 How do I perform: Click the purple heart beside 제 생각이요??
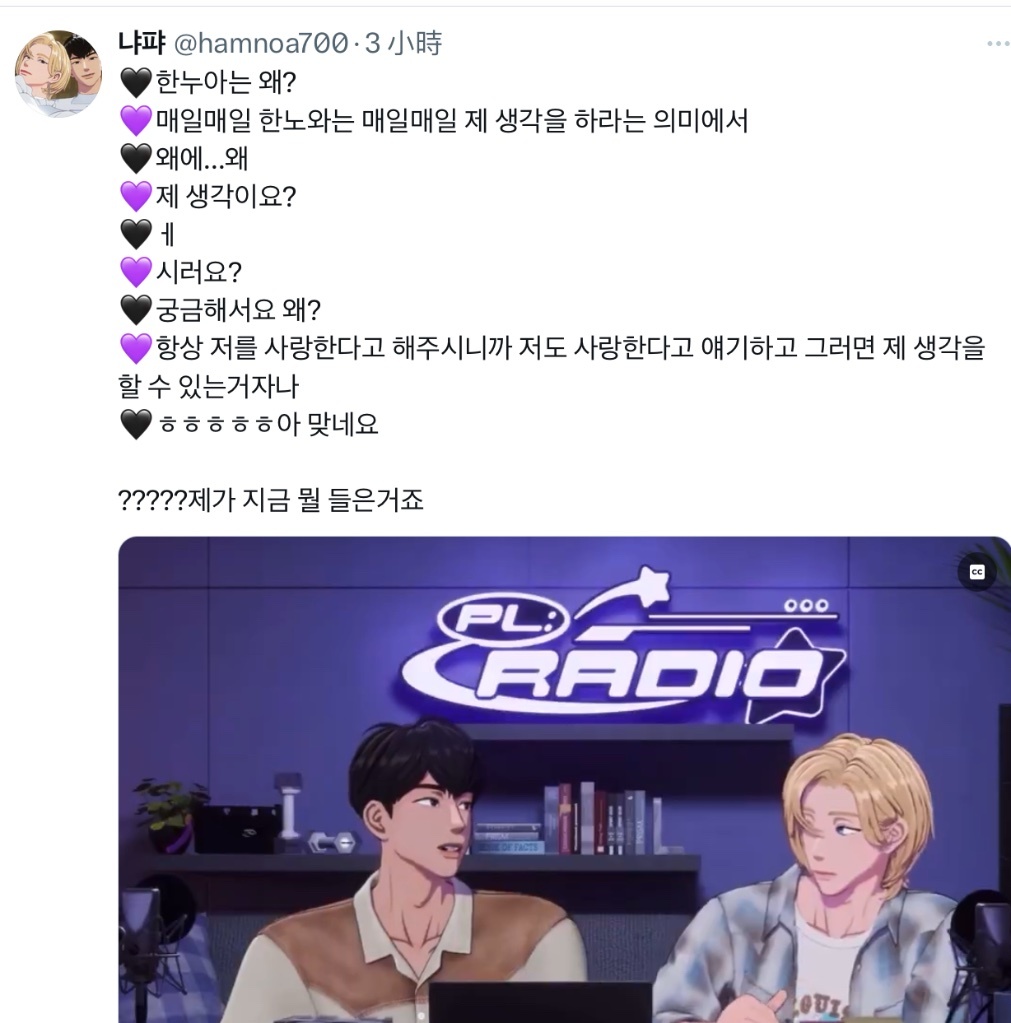coord(136,196)
